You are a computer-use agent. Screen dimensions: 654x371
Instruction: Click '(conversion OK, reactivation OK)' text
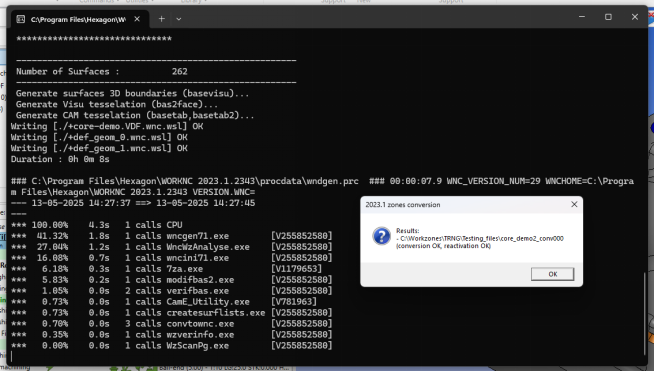[x=443, y=246]
